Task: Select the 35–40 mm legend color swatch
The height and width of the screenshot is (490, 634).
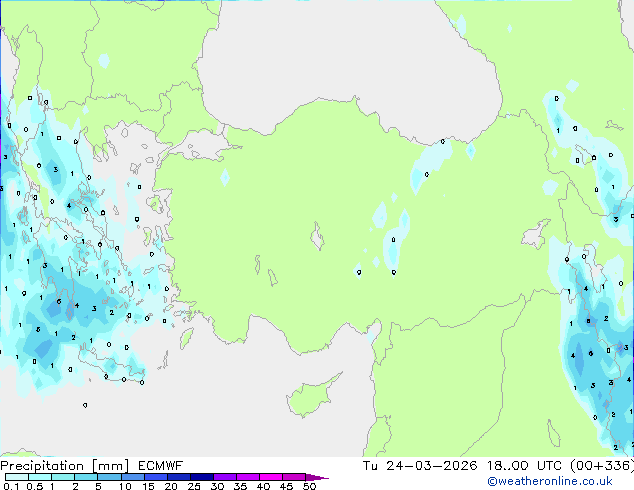Action: coord(247,477)
